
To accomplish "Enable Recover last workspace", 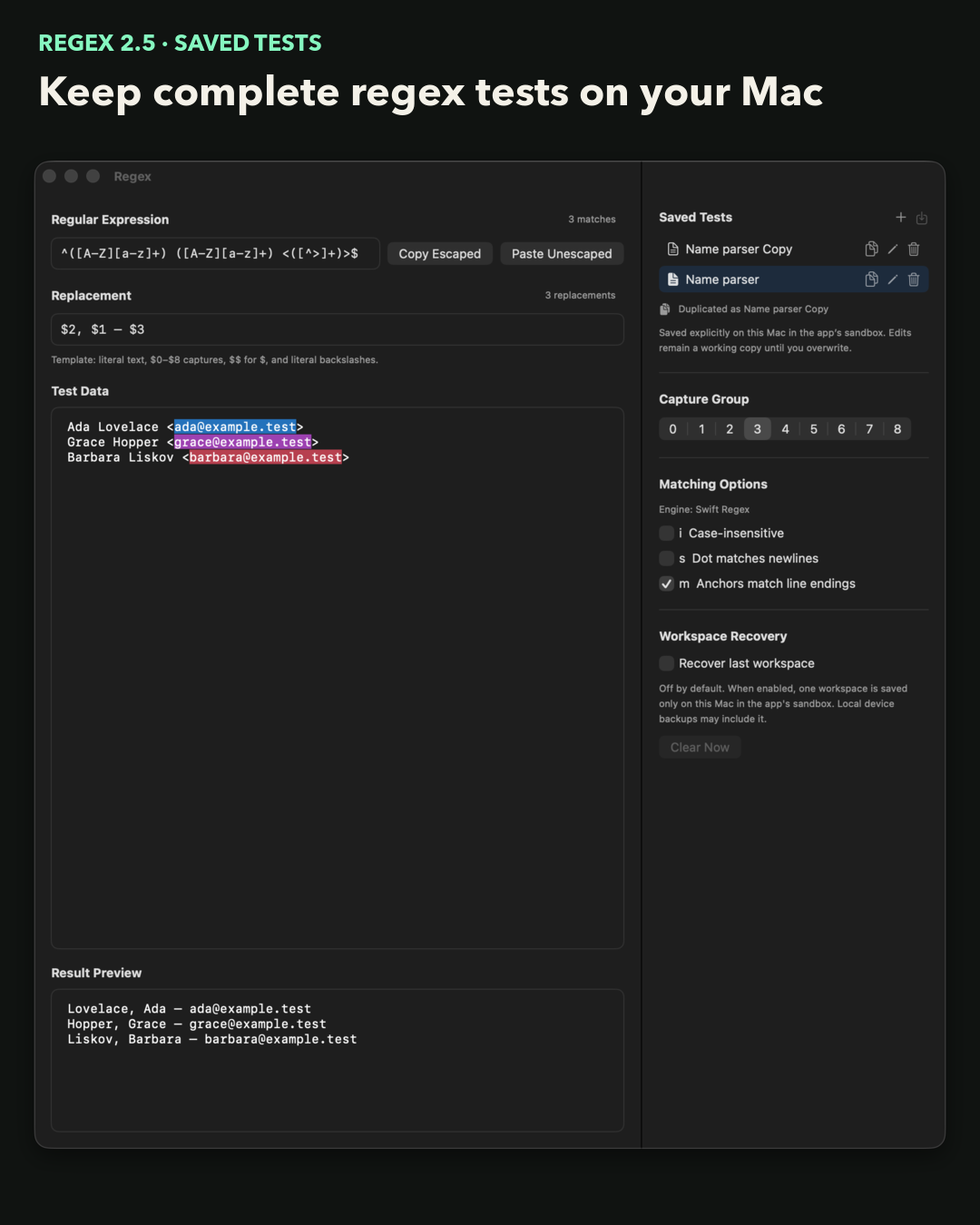I will pyautogui.click(x=667, y=663).
